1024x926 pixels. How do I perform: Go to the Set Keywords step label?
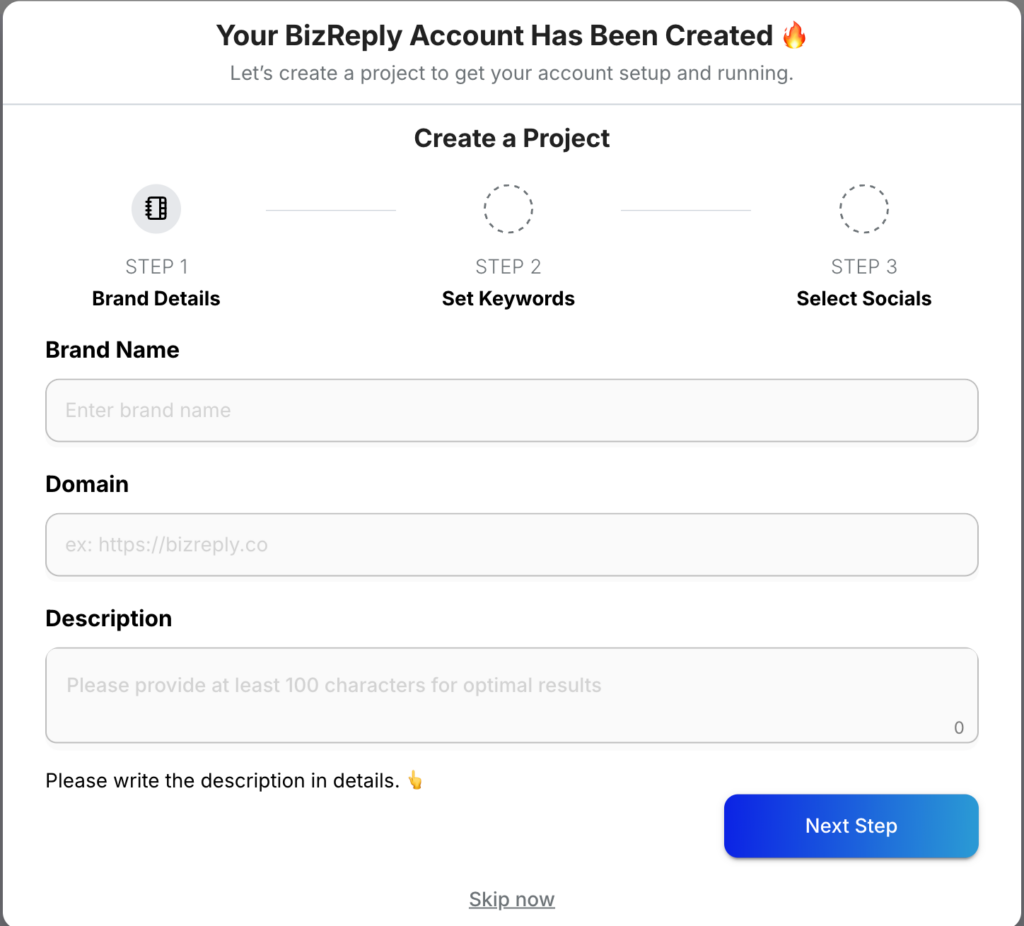[x=508, y=298]
